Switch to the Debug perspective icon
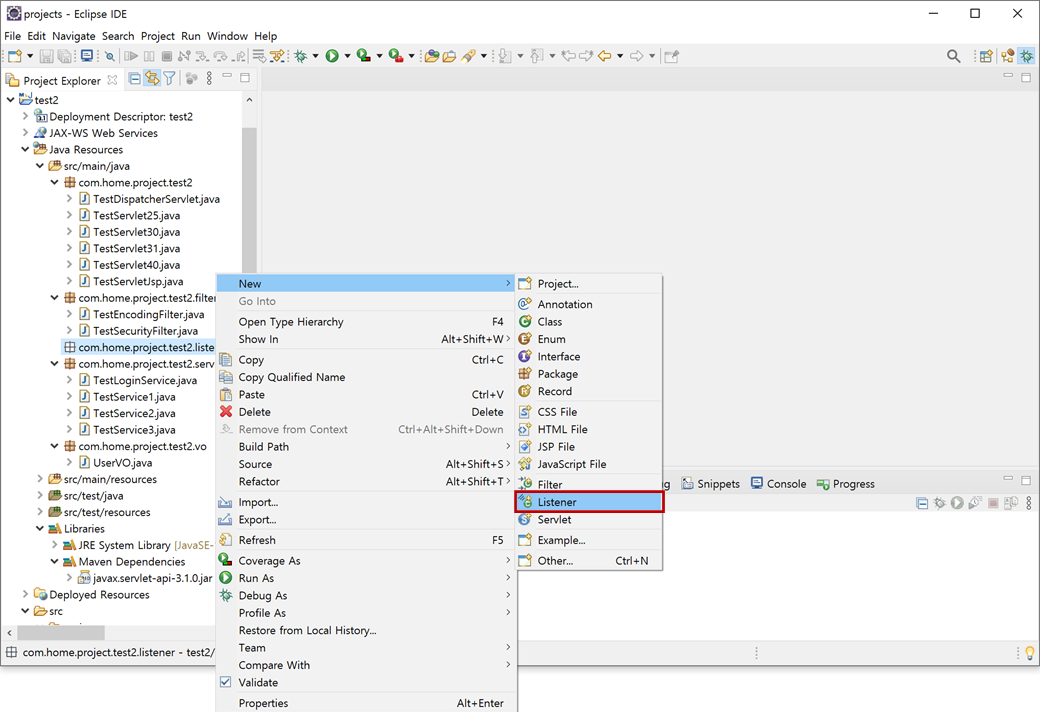Image resolution: width=1040 pixels, height=712 pixels. 1027,56
